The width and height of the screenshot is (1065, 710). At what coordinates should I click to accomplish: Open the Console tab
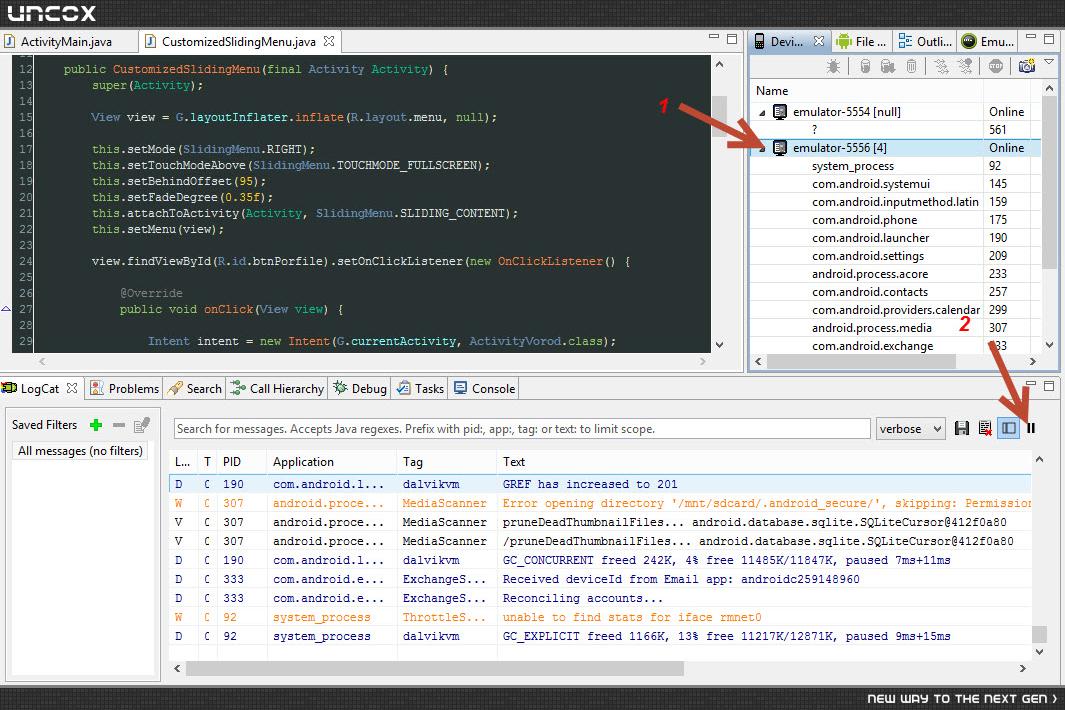(485, 389)
